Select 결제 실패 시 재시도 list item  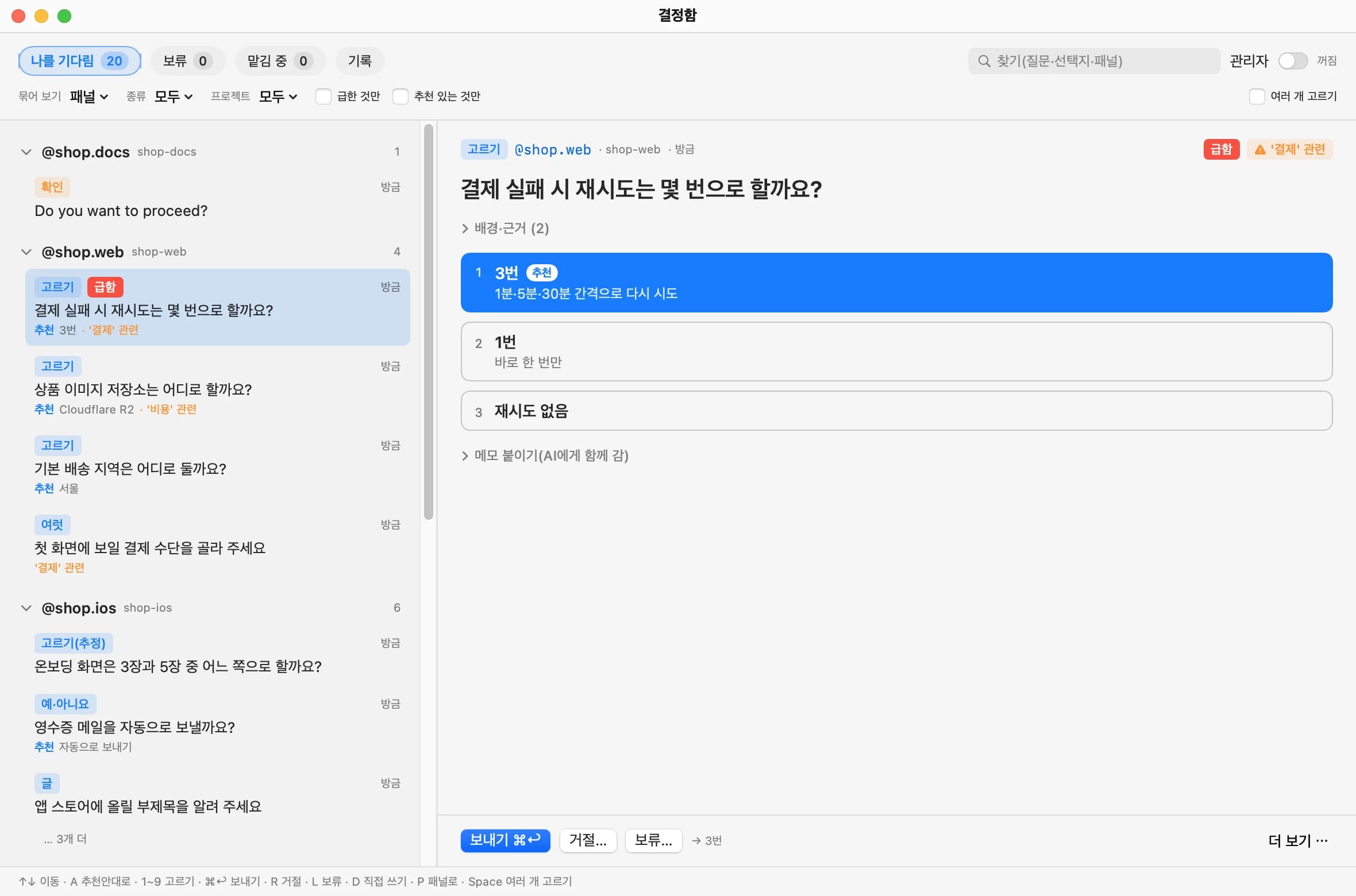click(217, 307)
